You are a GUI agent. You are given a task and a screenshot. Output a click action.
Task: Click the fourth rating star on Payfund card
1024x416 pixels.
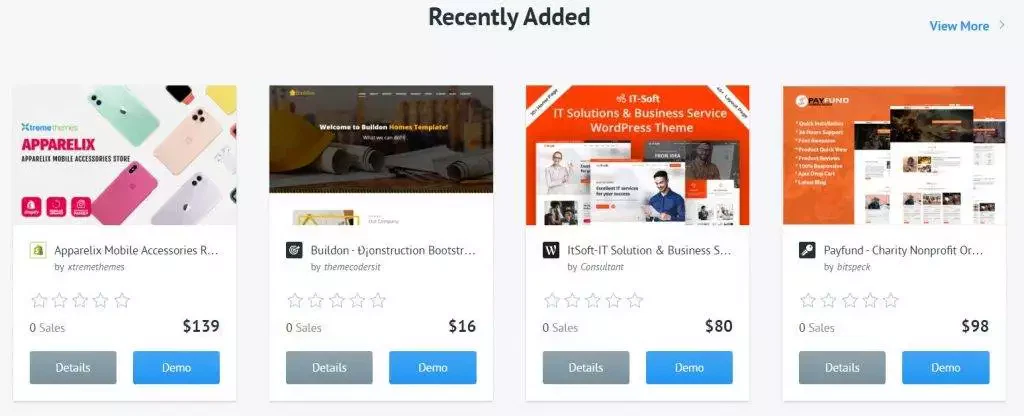pyautogui.click(x=870, y=300)
